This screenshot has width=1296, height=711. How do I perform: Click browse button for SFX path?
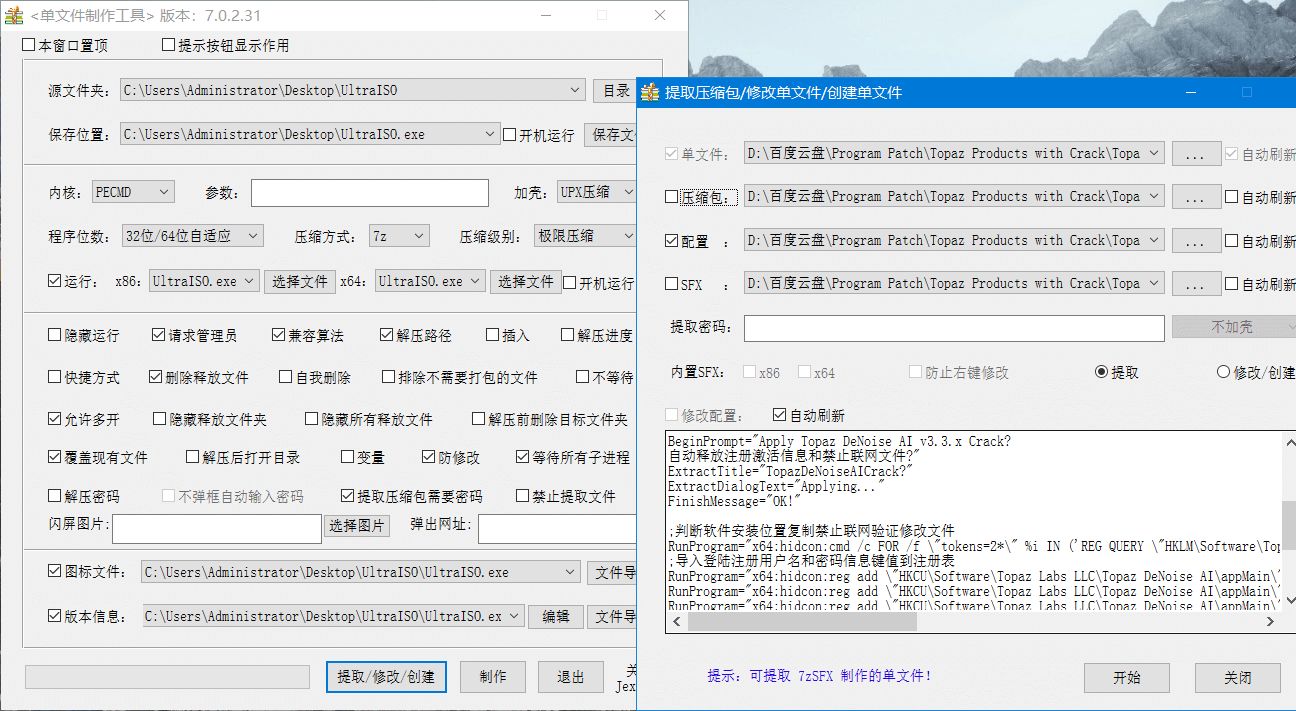(1195, 284)
